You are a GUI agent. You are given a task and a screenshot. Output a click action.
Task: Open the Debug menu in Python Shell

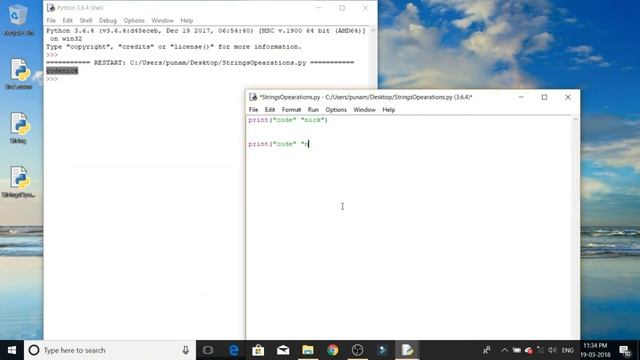tap(108, 20)
